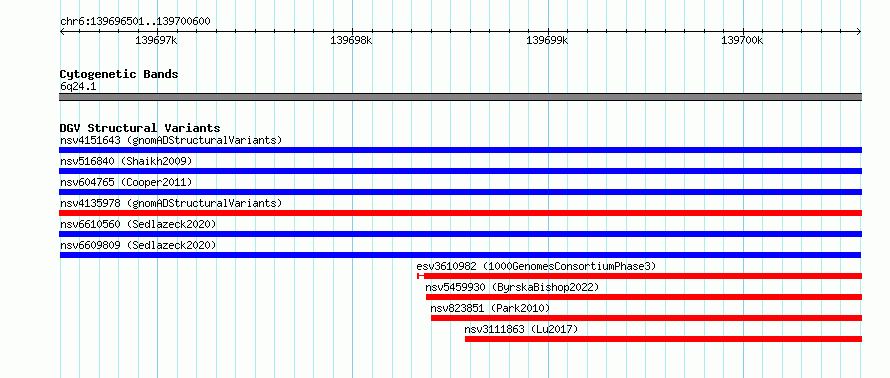Click the left arrow end of ruler
890x378 pixels.
click(62, 32)
